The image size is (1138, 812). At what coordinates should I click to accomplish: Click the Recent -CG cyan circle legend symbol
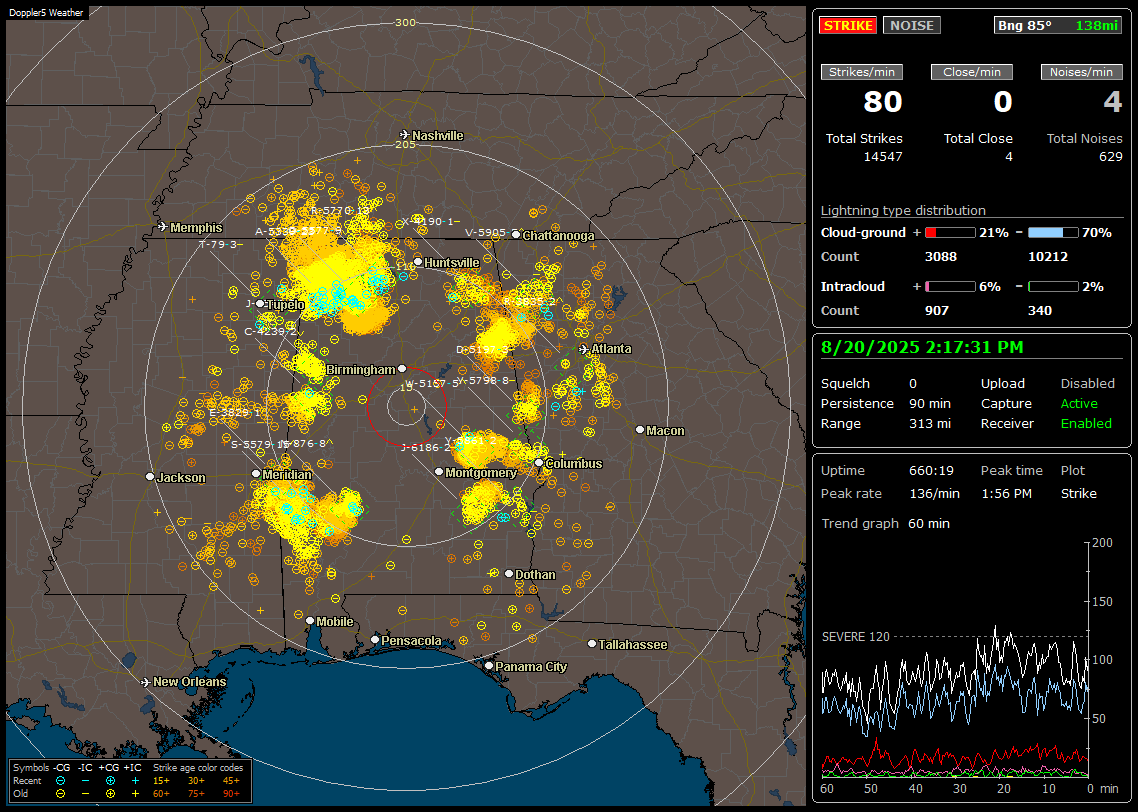pyautogui.click(x=60, y=781)
